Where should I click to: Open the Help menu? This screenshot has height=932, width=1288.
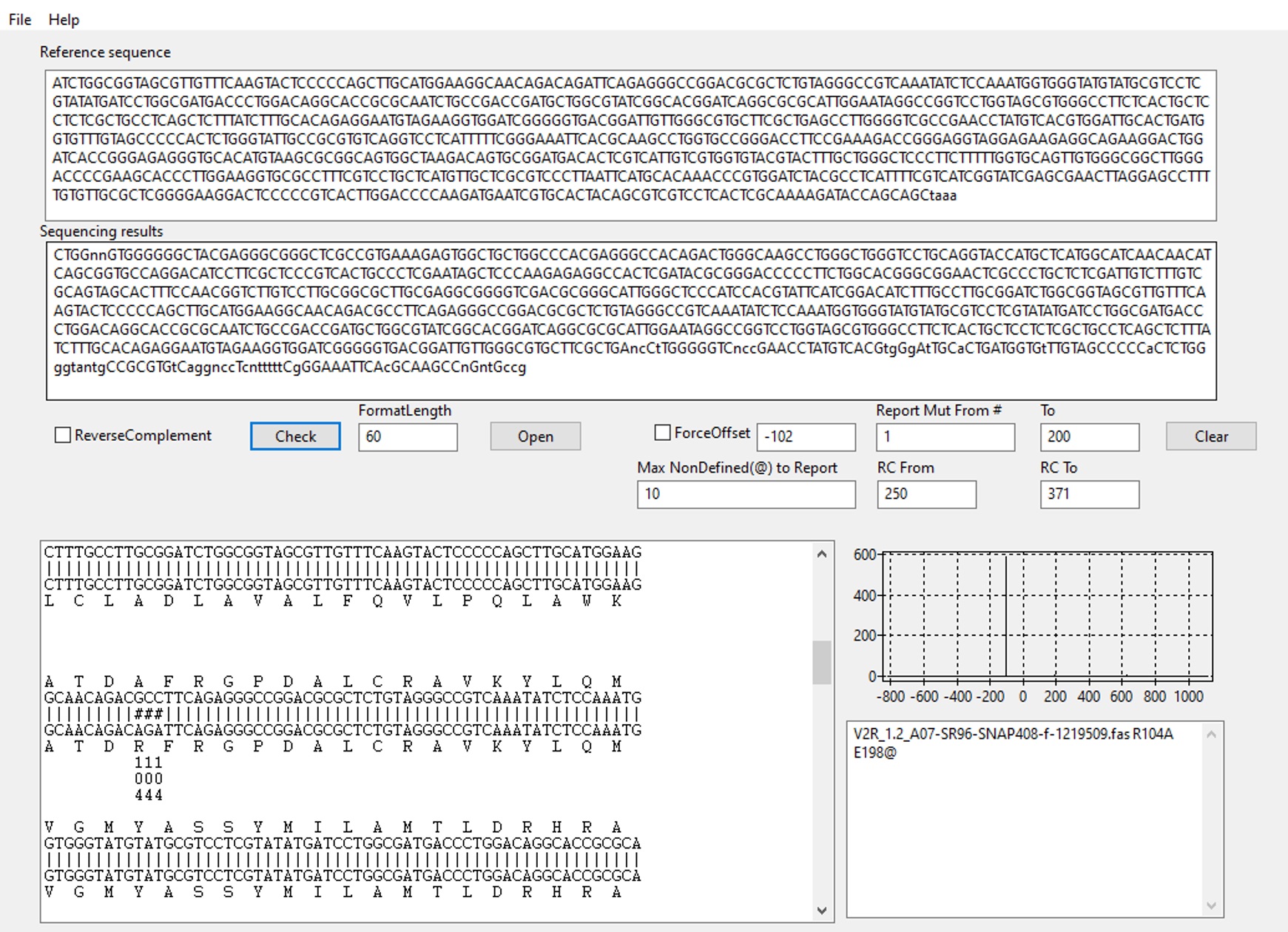click(x=64, y=20)
